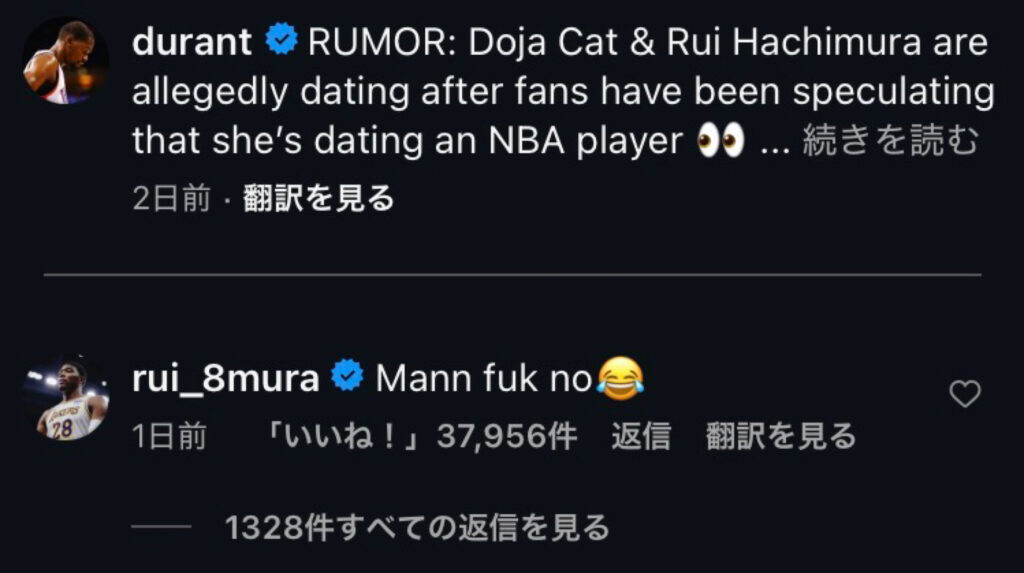Like rui_8mura's comment with the heart
The image size is (1024, 573).
click(x=964, y=395)
